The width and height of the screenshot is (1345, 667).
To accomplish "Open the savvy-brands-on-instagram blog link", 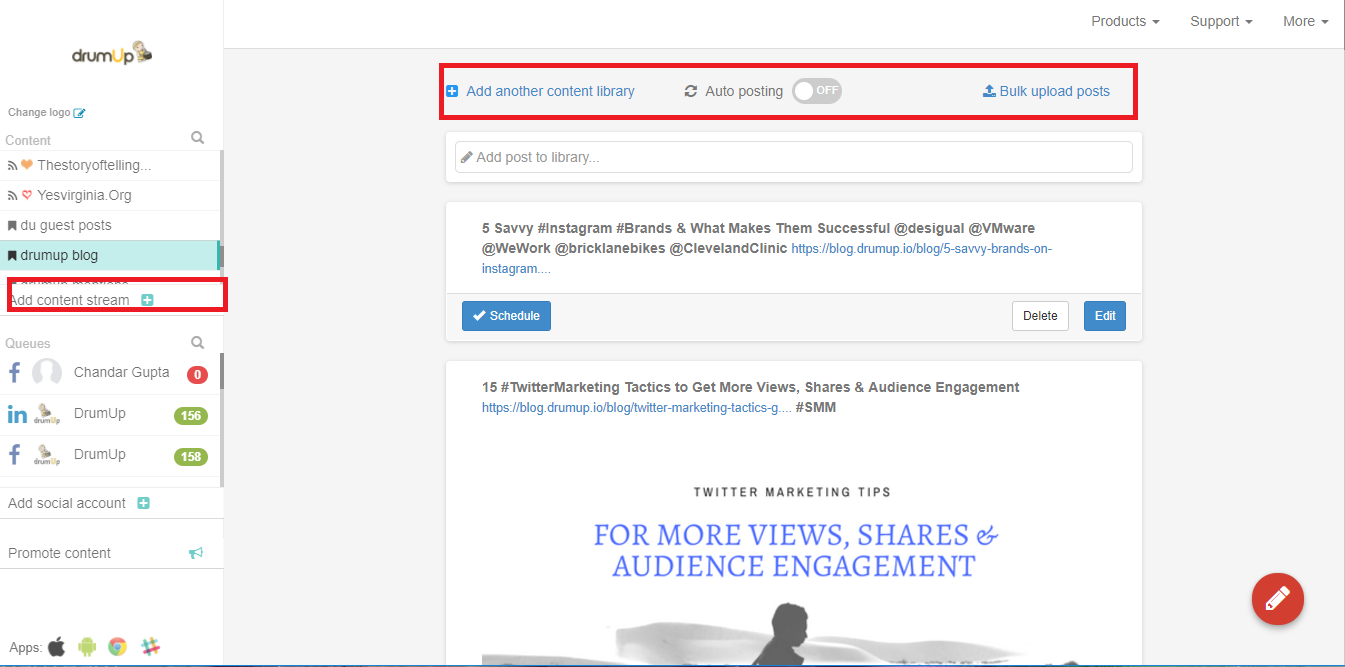I will pos(767,259).
